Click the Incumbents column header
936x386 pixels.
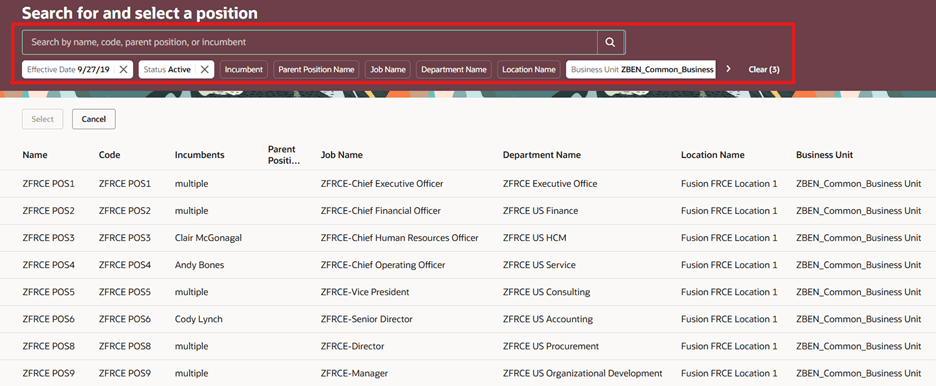coord(199,155)
